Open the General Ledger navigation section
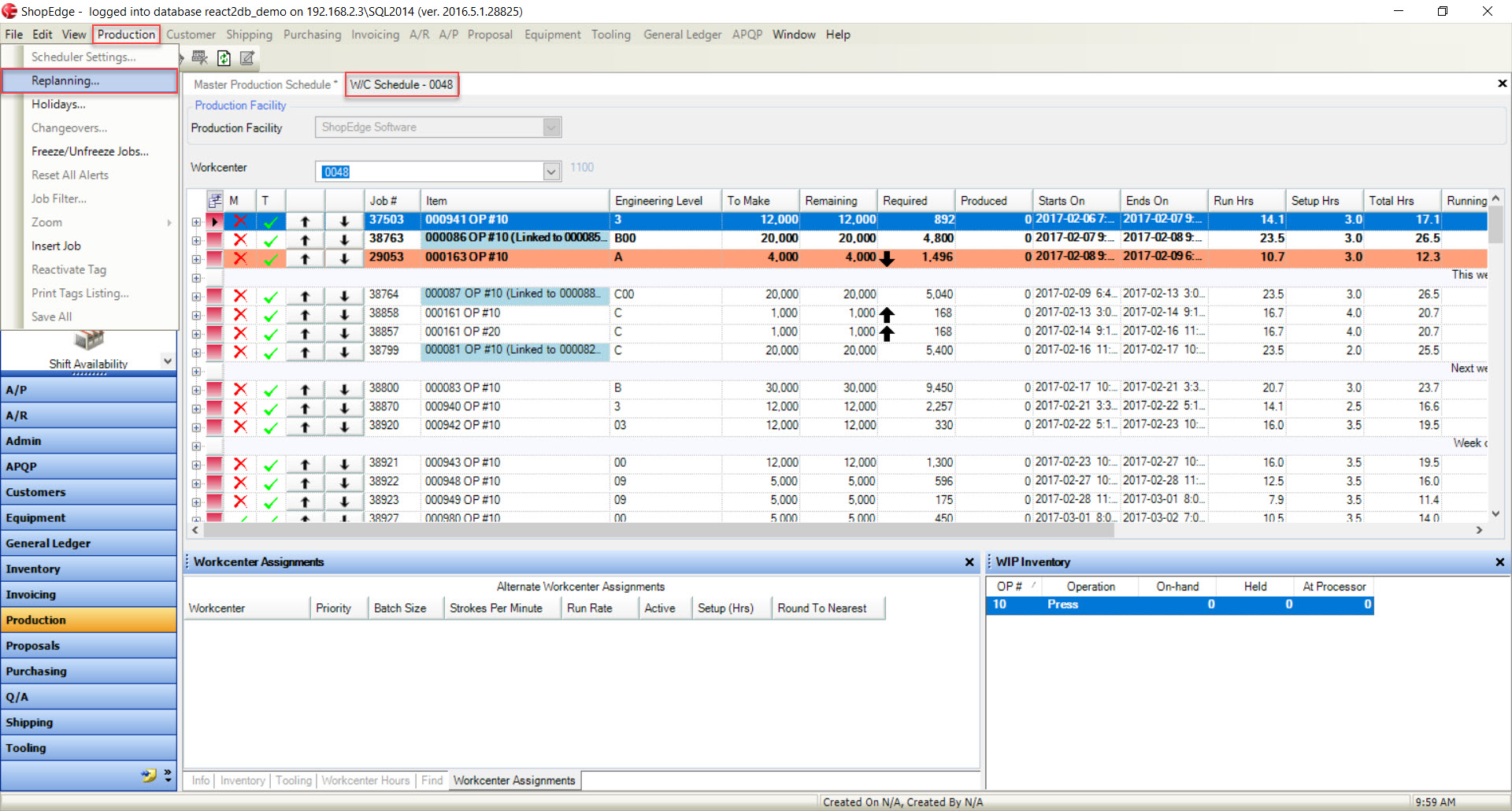This screenshot has width=1512, height=811. 88,543
